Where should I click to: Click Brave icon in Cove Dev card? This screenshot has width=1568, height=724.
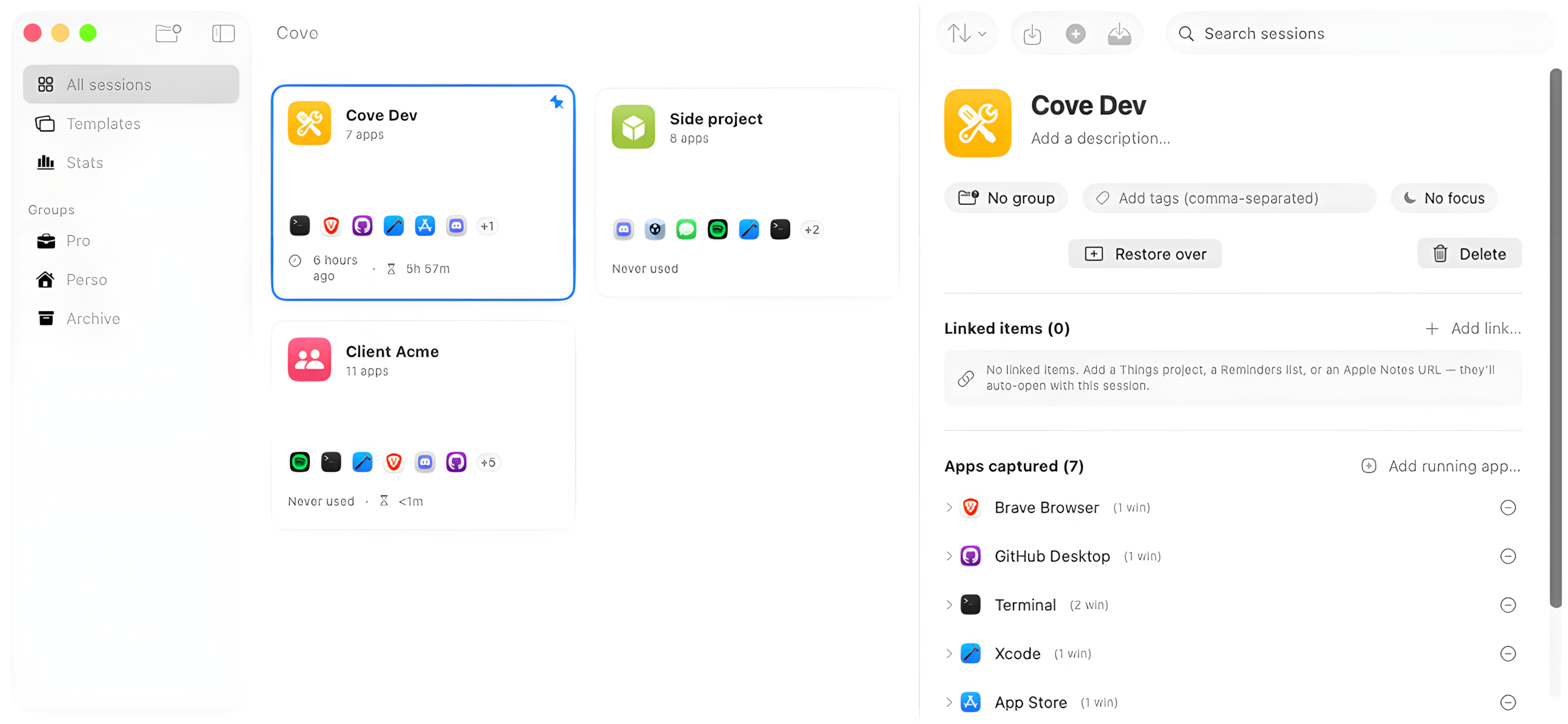331,226
